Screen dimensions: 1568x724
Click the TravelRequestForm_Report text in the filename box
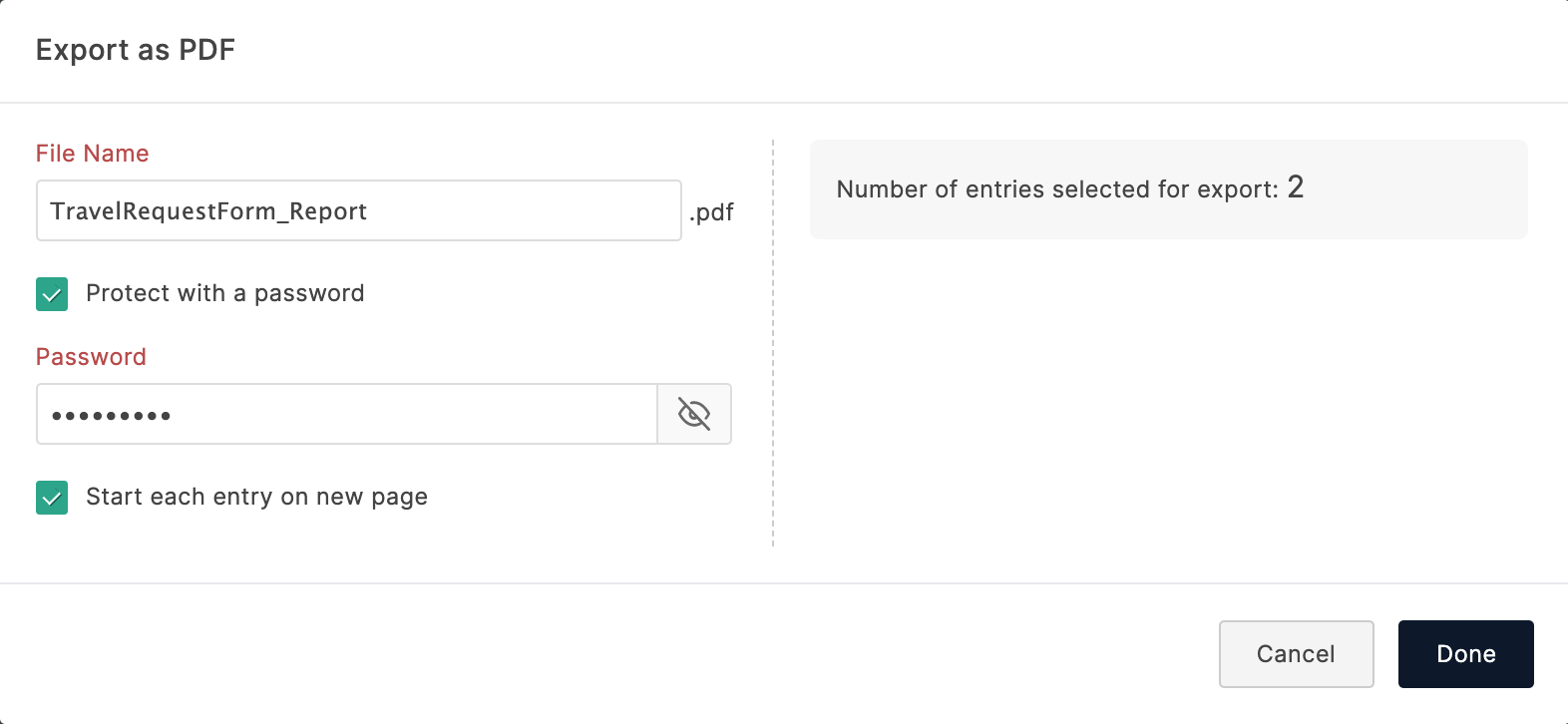click(208, 211)
